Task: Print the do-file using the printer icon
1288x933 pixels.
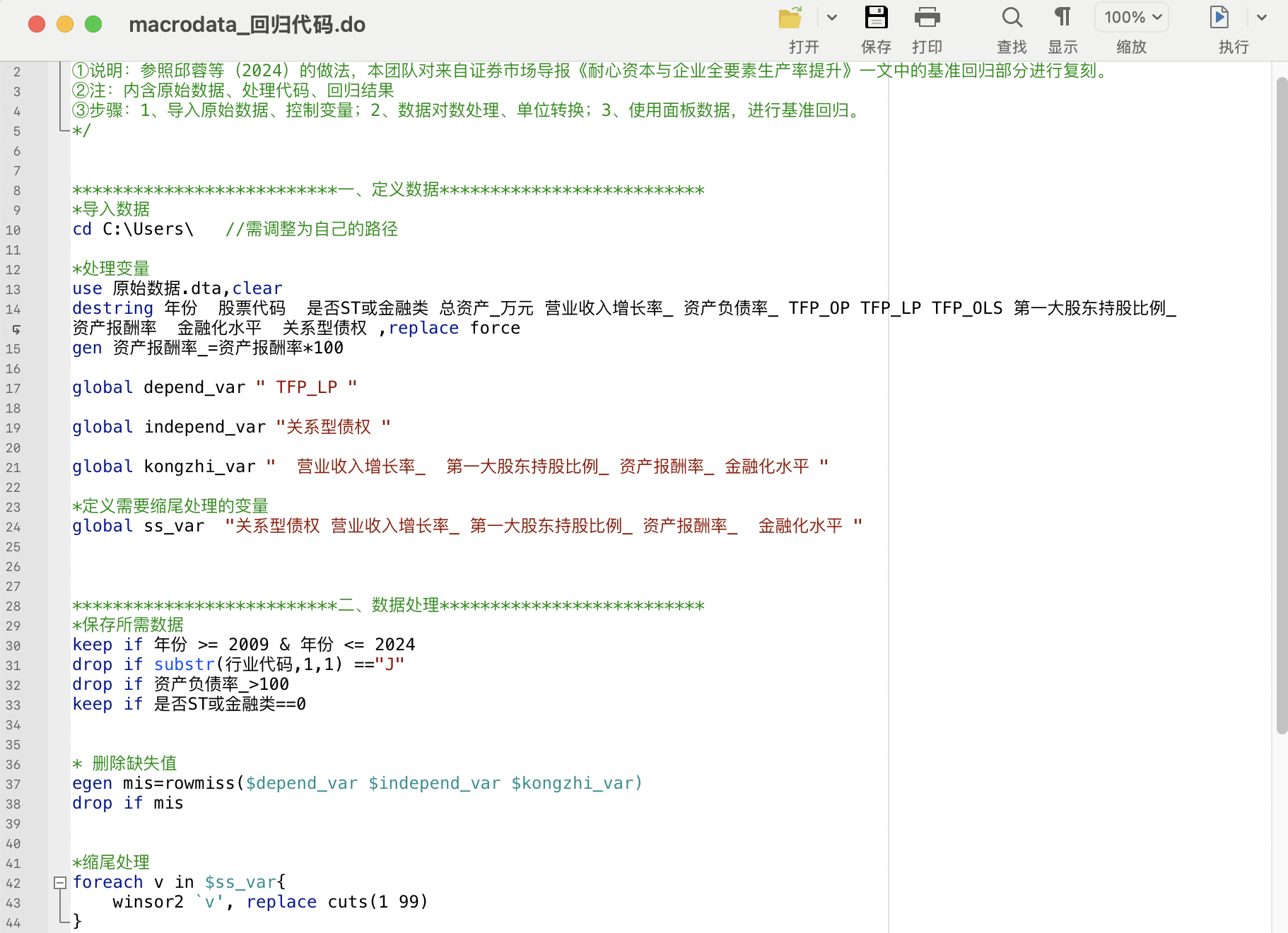Action: pyautogui.click(x=927, y=18)
